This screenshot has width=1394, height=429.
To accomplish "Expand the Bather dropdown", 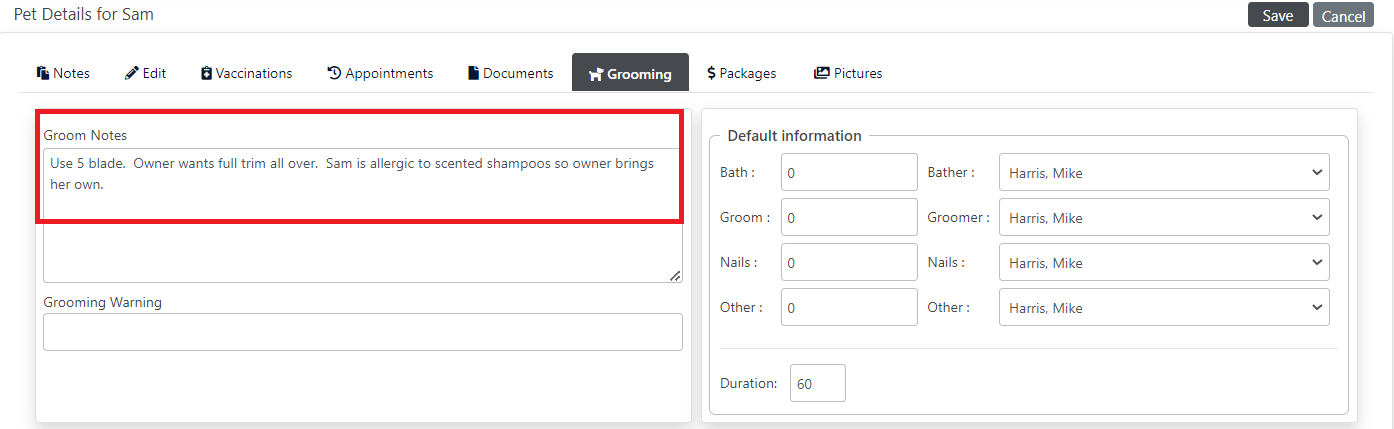I will point(1164,172).
